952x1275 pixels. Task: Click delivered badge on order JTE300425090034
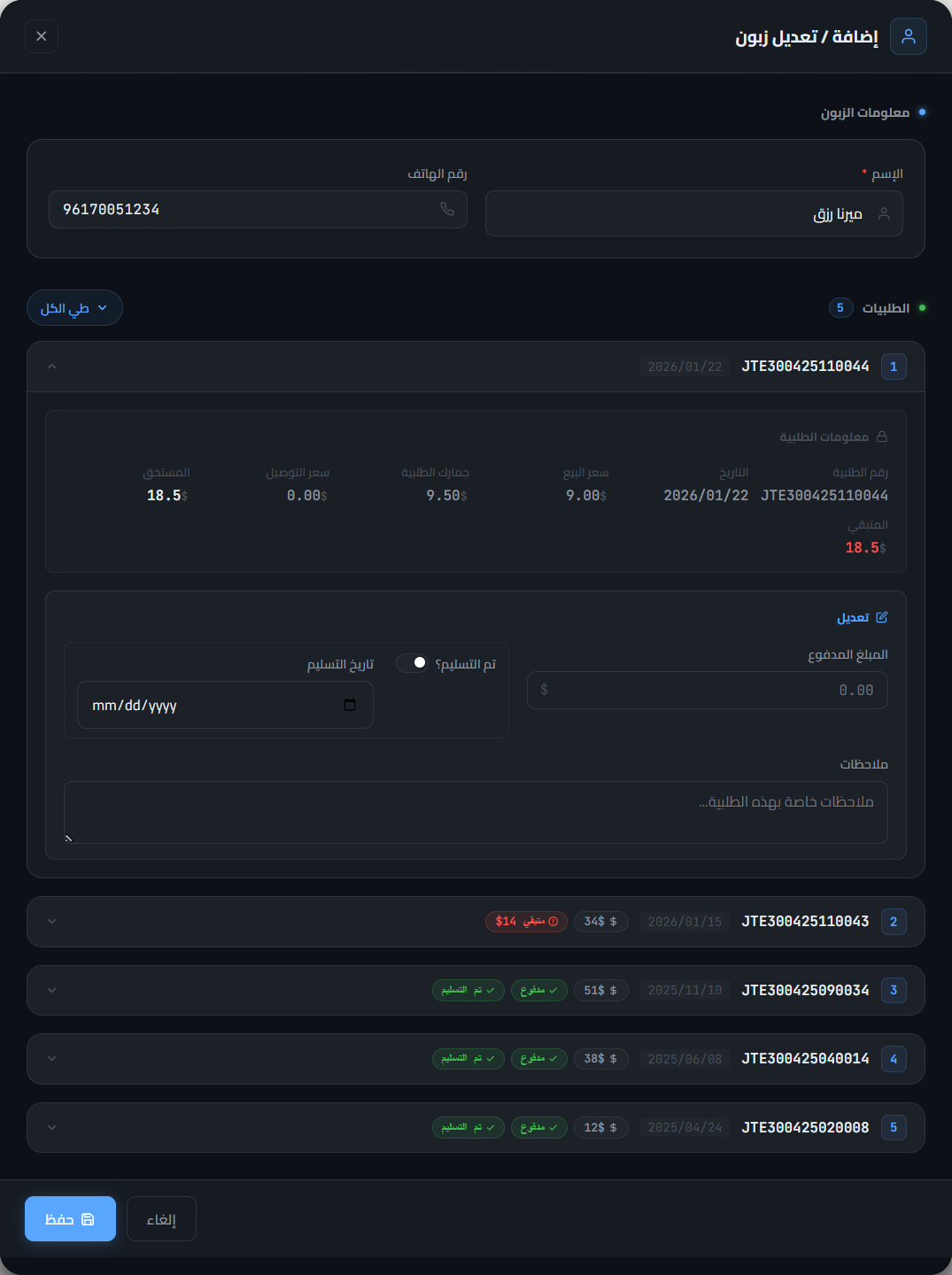[x=468, y=990]
